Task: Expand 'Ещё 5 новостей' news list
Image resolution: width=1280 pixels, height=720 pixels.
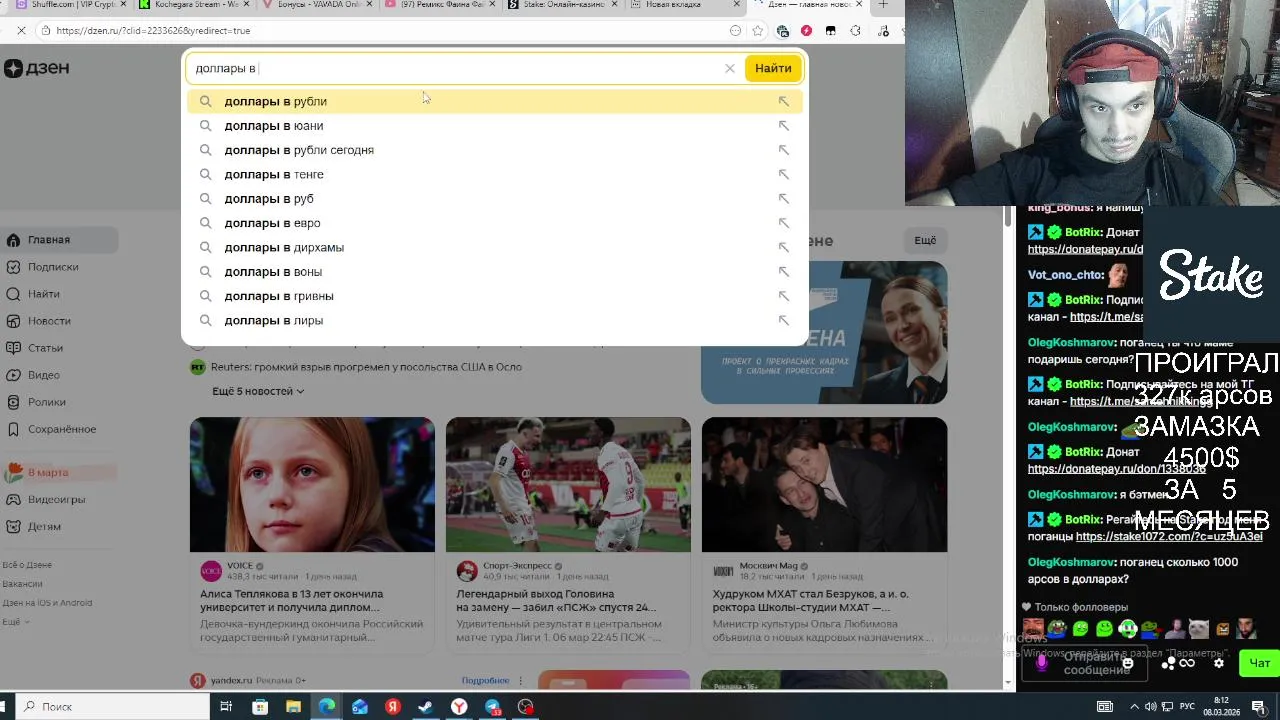Action: pos(258,391)
